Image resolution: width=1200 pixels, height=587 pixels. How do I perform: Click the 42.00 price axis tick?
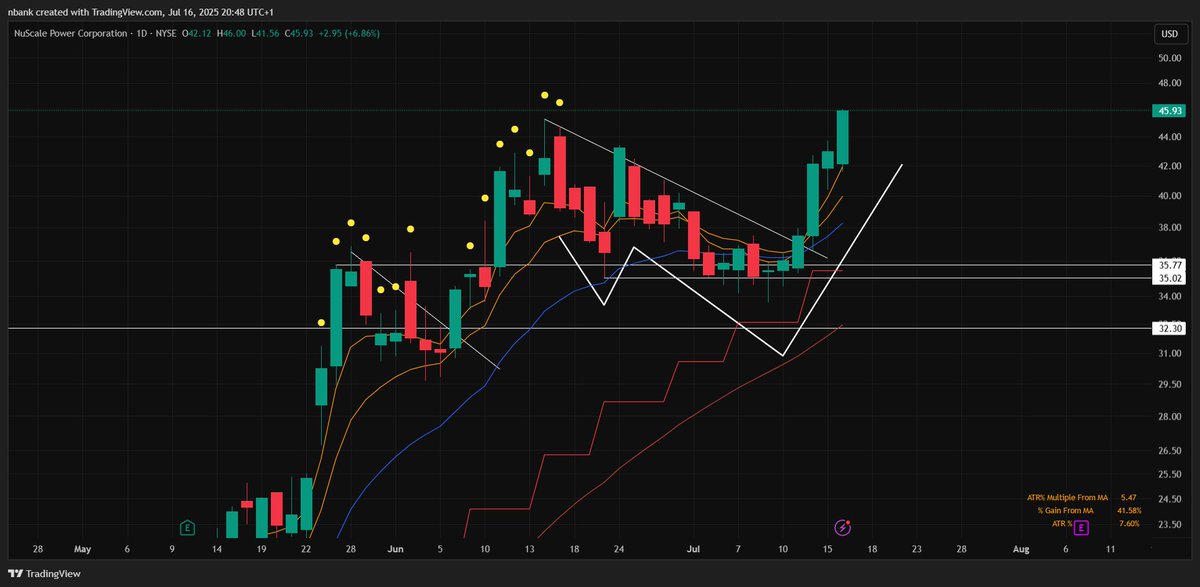1169,167
